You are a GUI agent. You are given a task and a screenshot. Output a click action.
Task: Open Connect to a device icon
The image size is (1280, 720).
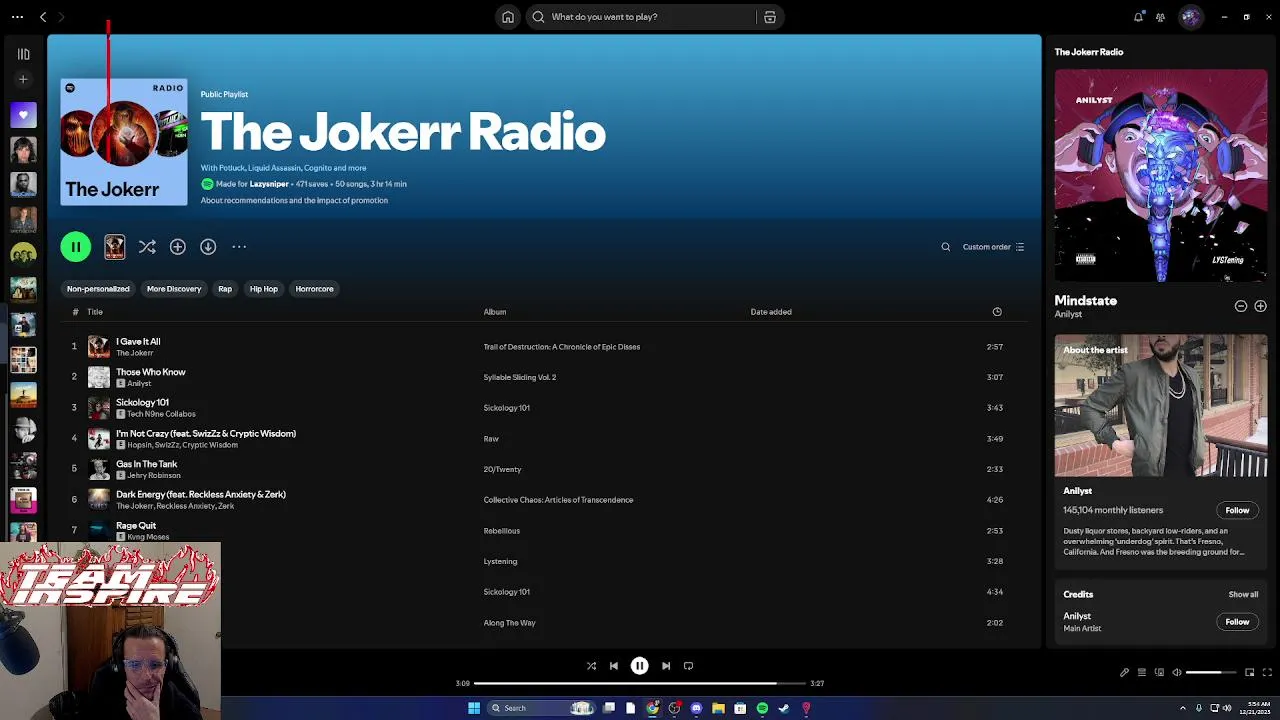pyautogui.click(x=1160, y=673)
